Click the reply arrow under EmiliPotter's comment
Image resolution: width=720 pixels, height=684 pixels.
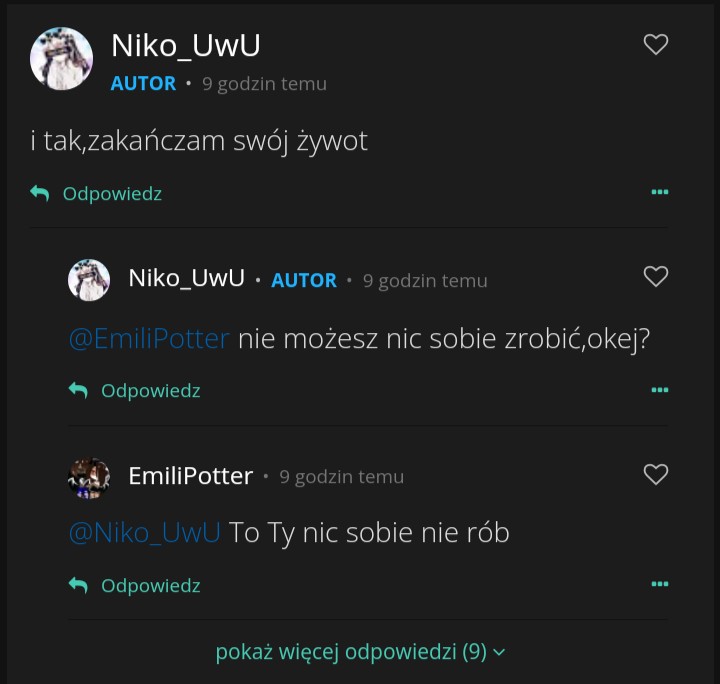(78, 585)
